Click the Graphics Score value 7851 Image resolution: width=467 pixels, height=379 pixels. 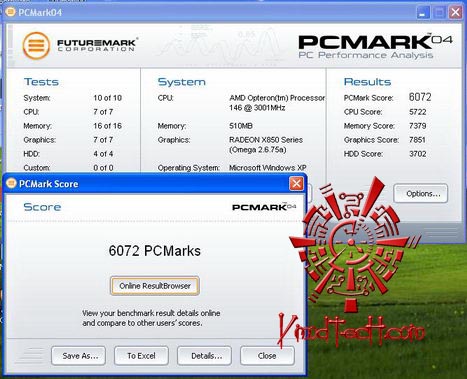pos(417,140)
